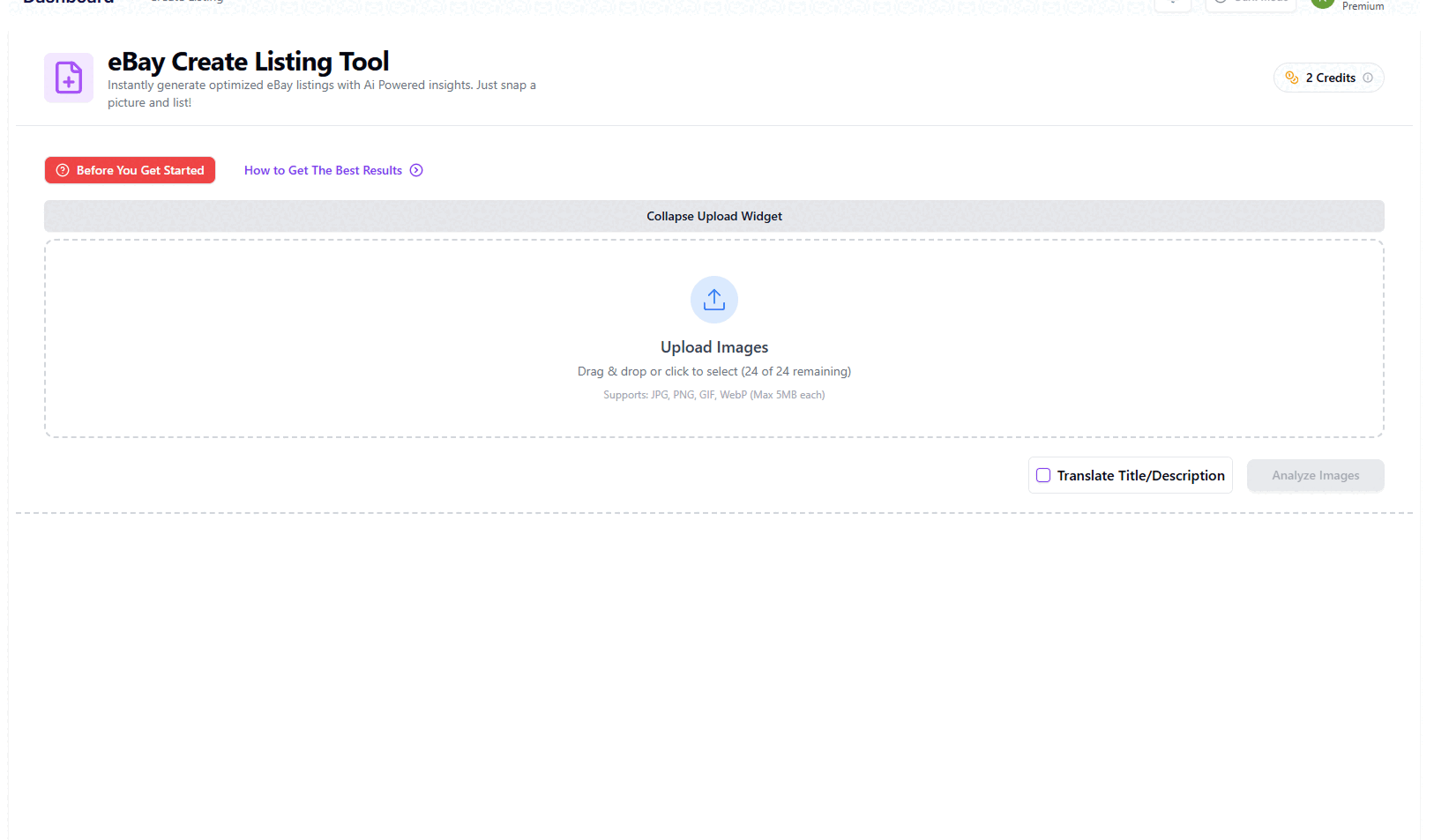Click the purple new-listing document icon
Image resolution: width=1434 pixels, height=840 pixels.
69,78
